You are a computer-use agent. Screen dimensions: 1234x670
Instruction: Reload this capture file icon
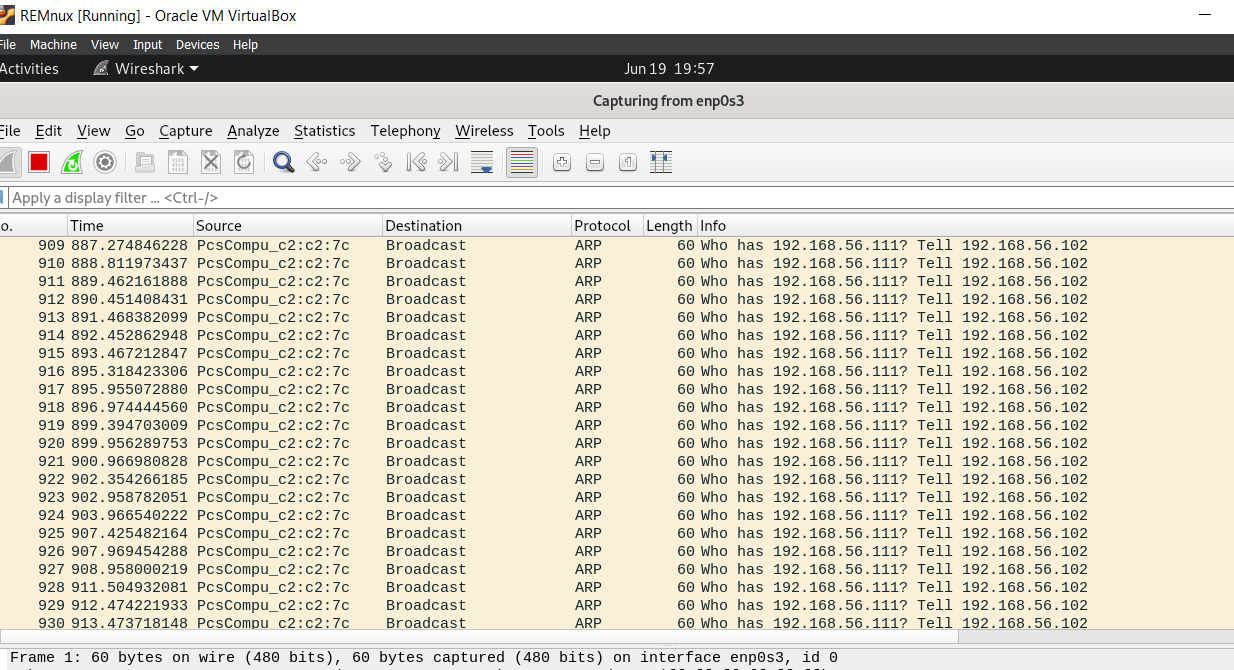(244, 162)
